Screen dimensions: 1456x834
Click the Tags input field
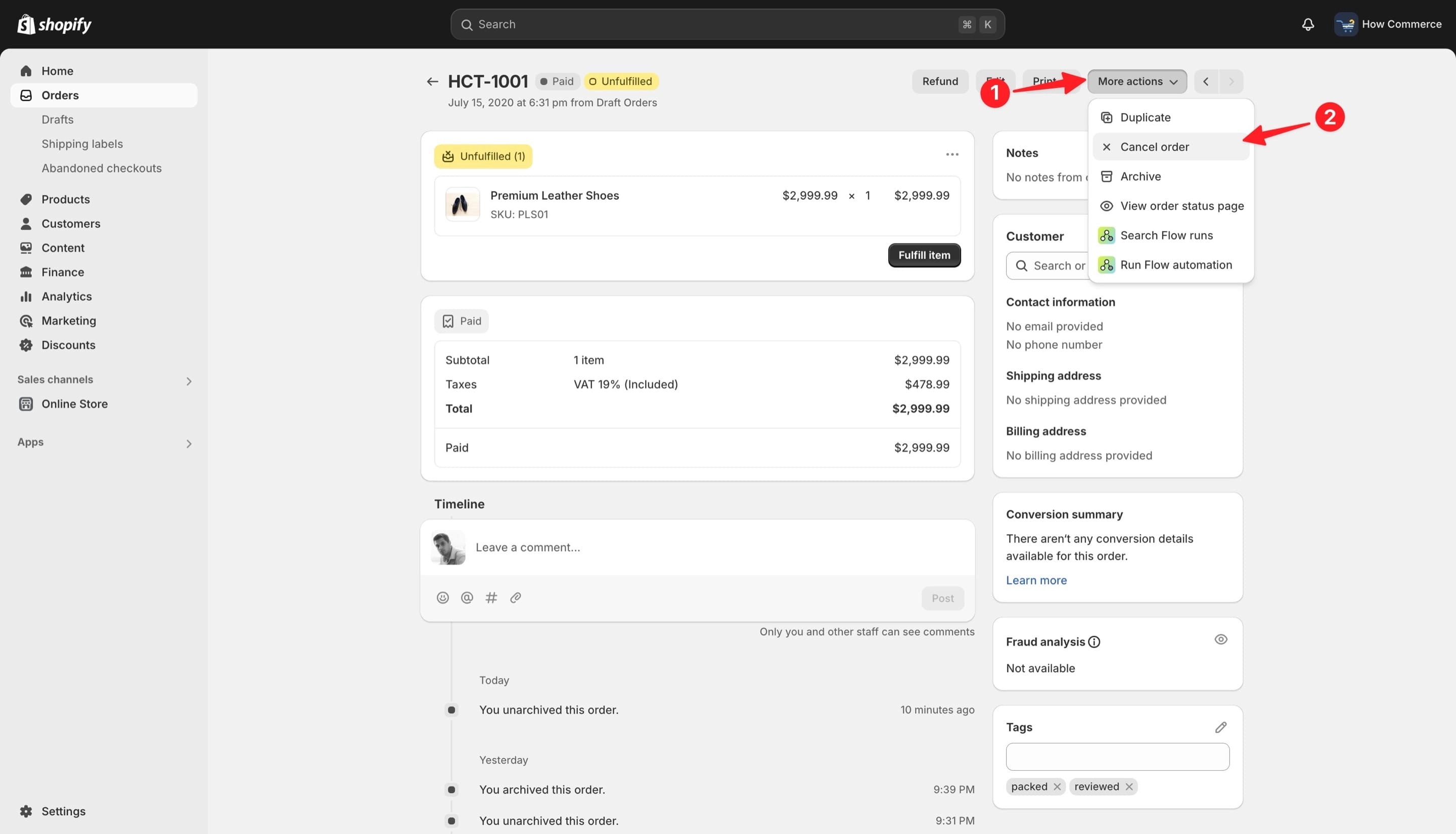pos(1117,757)
